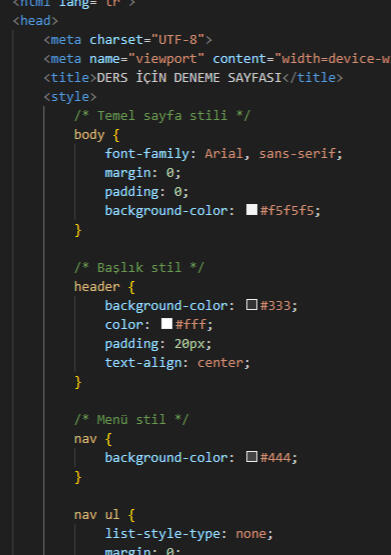Screen dimensions: 391x555
Task: Click the nav ul selector
Action: 97,515
